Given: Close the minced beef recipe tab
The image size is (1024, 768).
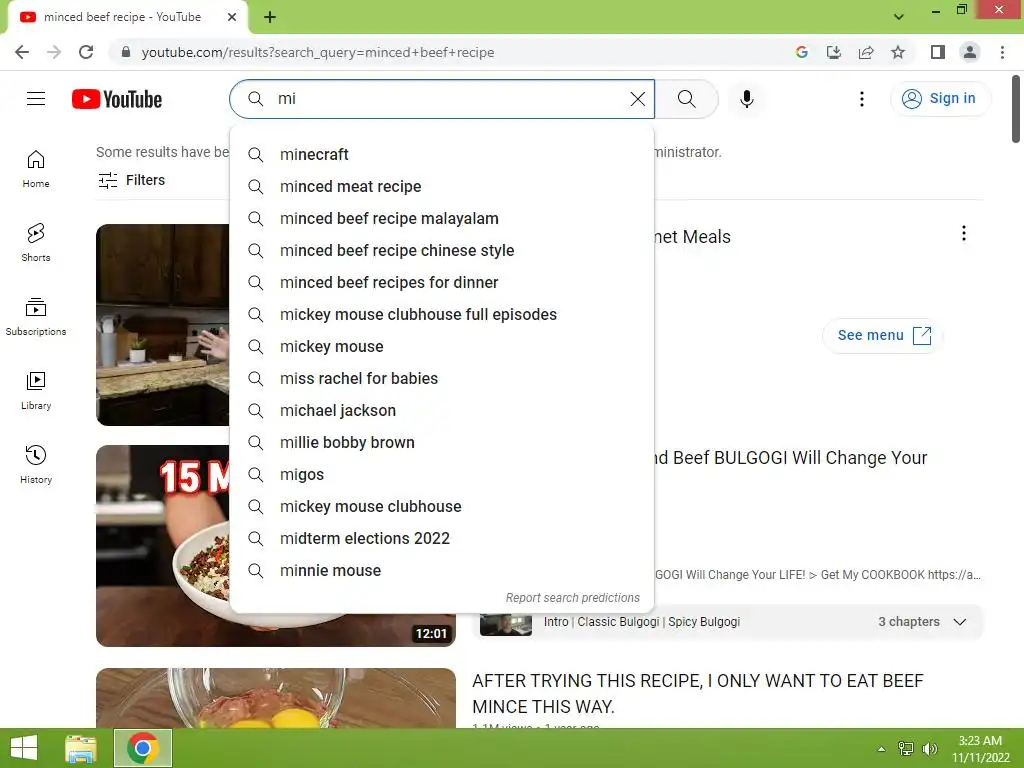Looking at the screenshot, I should pyautogui.click(x=232, y=17).
